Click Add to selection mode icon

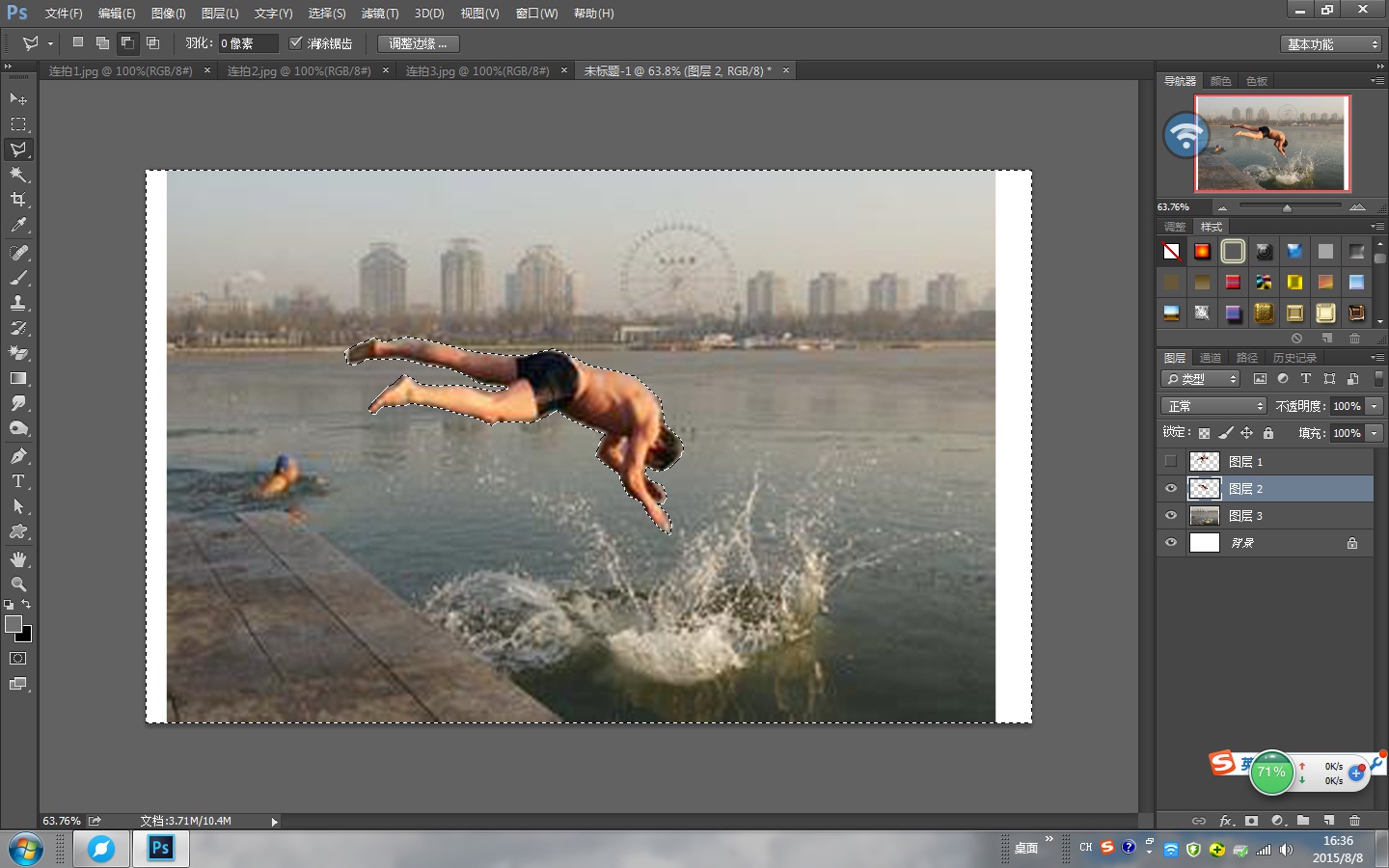pyautogui.click(x=102, y=42)
